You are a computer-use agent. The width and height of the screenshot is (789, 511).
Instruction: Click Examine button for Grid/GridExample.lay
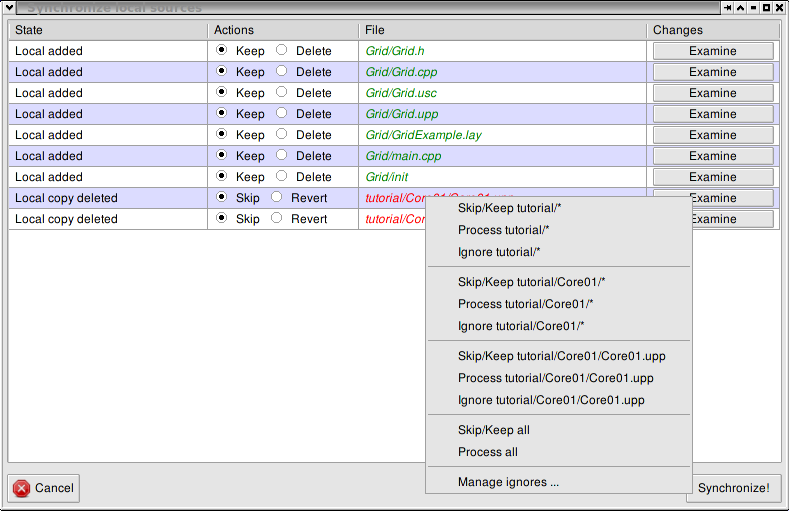712,135
